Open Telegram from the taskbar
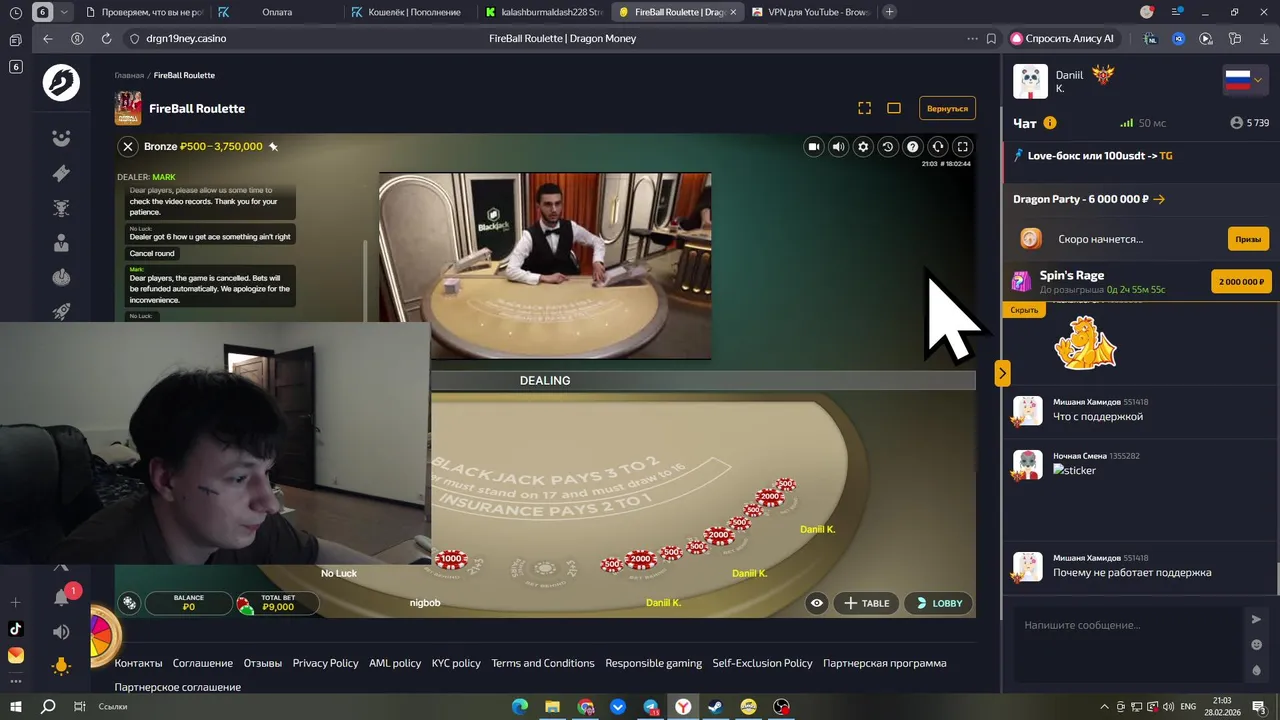Viewport: 1280px width, 720px height. click(651, 706)
